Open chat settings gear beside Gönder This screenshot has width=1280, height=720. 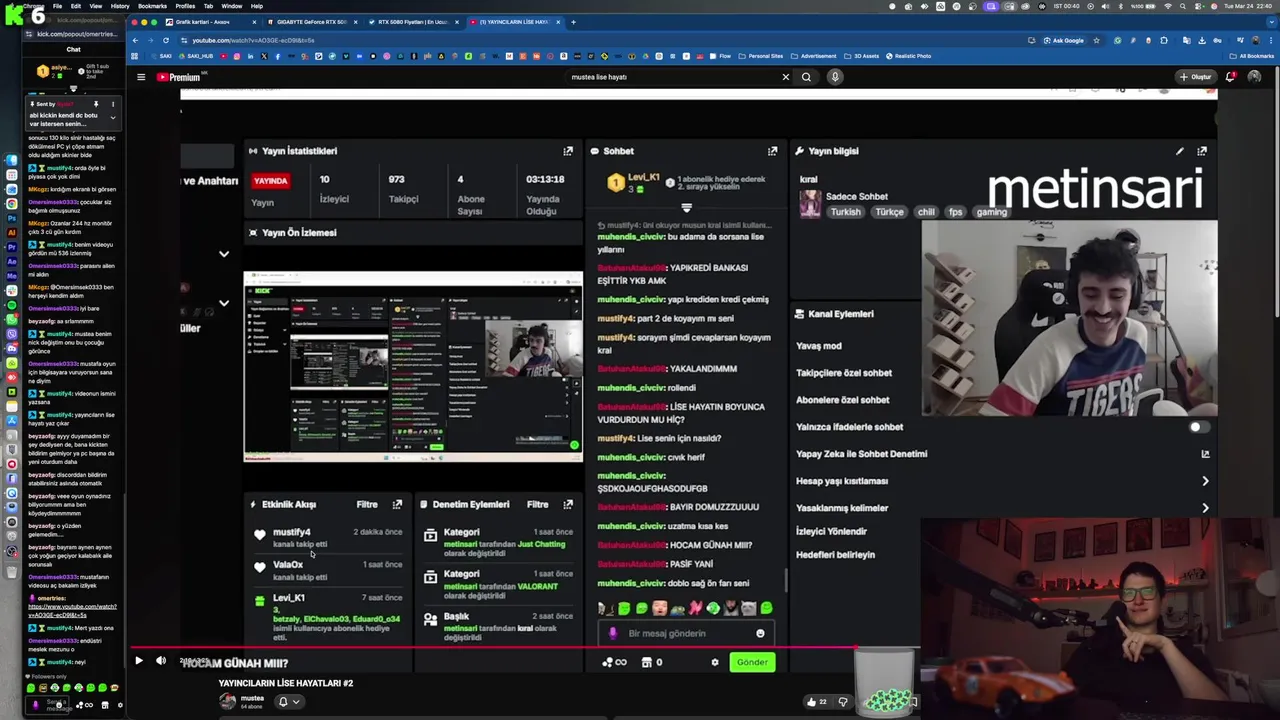[714, 662]
